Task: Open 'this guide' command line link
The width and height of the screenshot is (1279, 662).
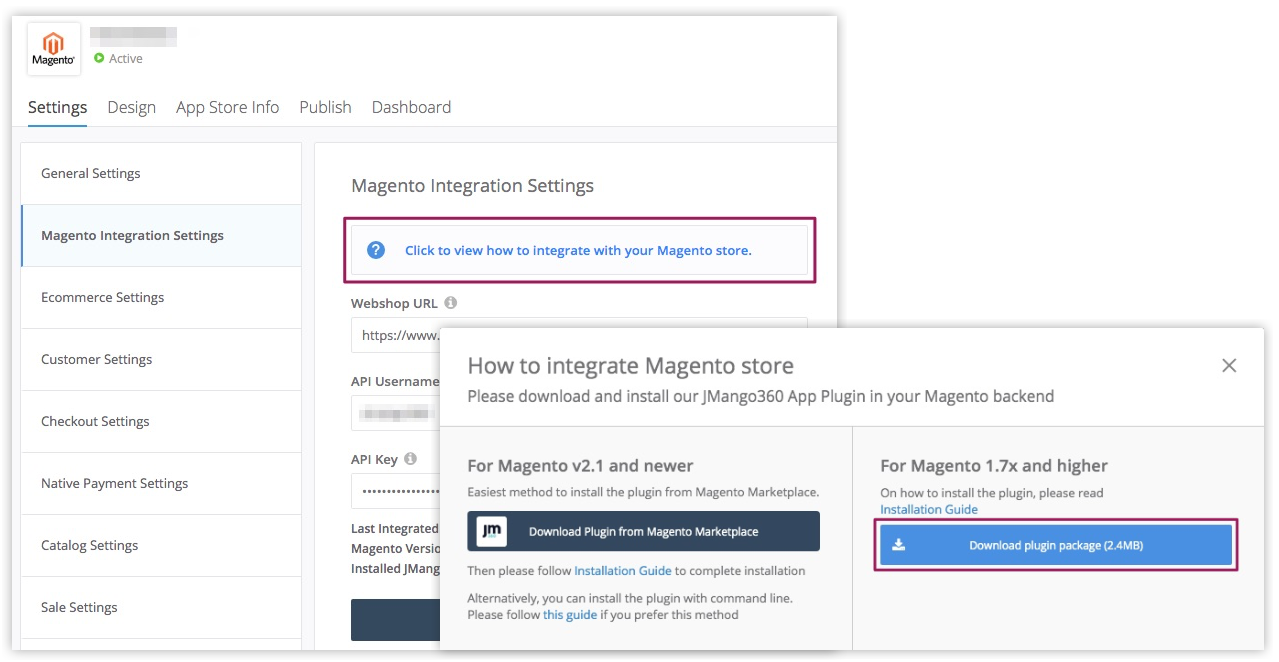Action: tap(569, 614)
